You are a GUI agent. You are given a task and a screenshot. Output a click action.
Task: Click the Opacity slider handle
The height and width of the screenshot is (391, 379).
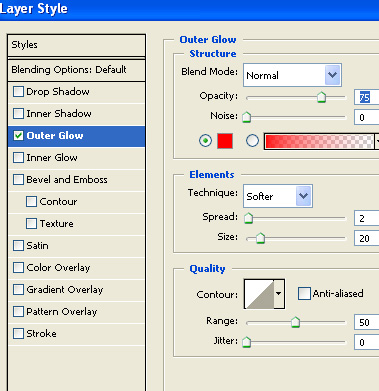click(321, 97)
